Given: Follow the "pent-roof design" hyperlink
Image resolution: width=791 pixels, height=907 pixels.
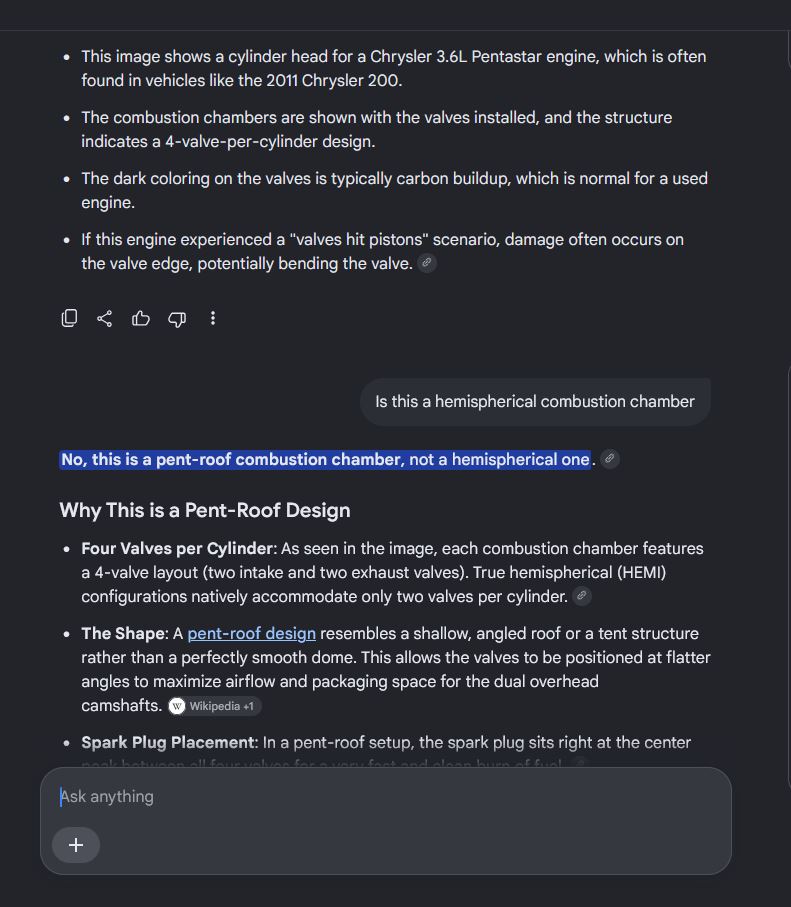Looking at the screenshot, I should 252,633.
